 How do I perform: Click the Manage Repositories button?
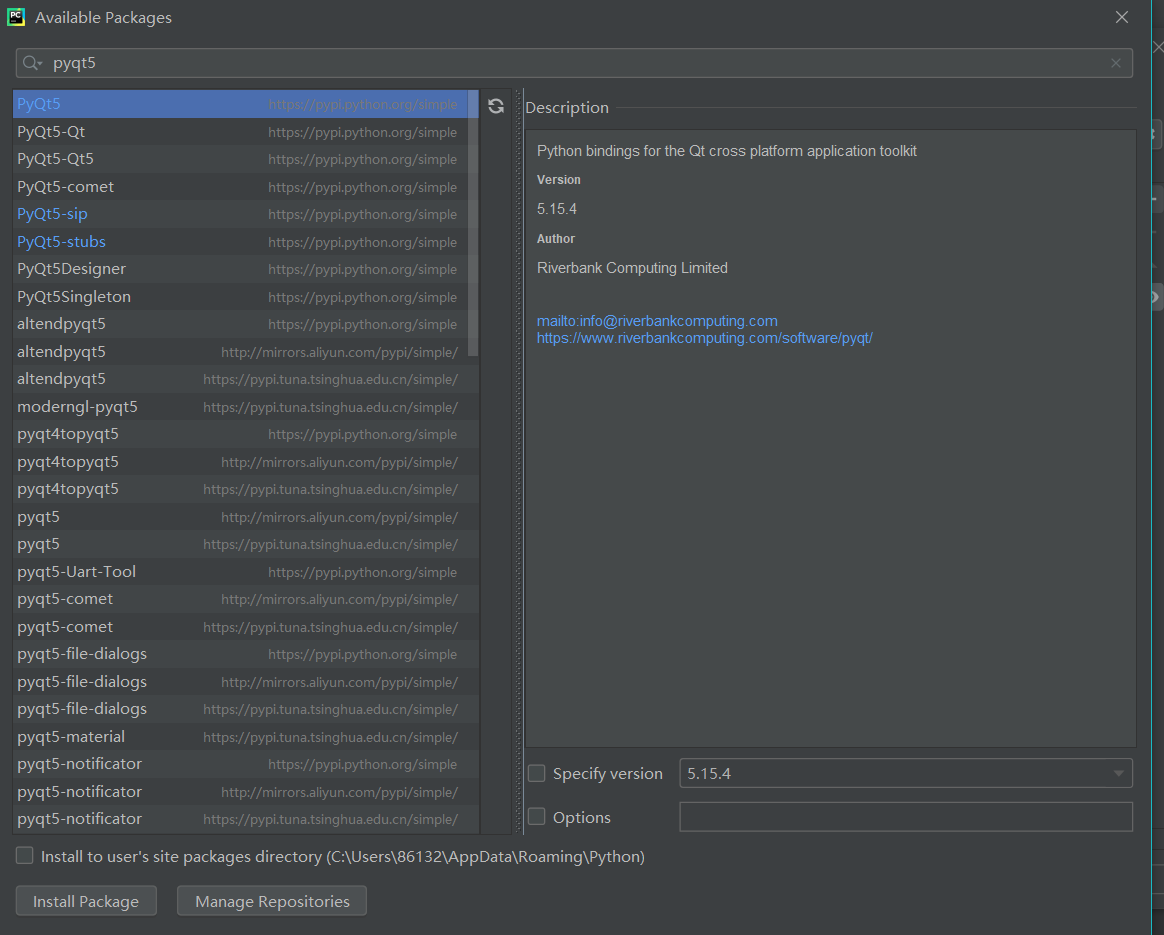click(x=272, y=901)
